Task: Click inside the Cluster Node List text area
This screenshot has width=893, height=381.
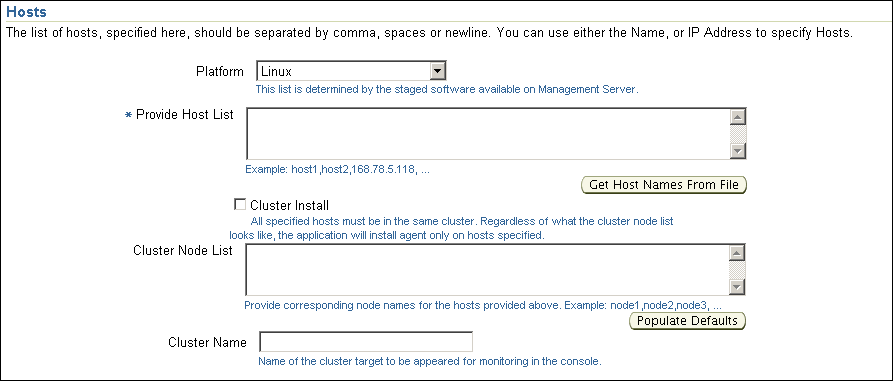Action: 488,270
